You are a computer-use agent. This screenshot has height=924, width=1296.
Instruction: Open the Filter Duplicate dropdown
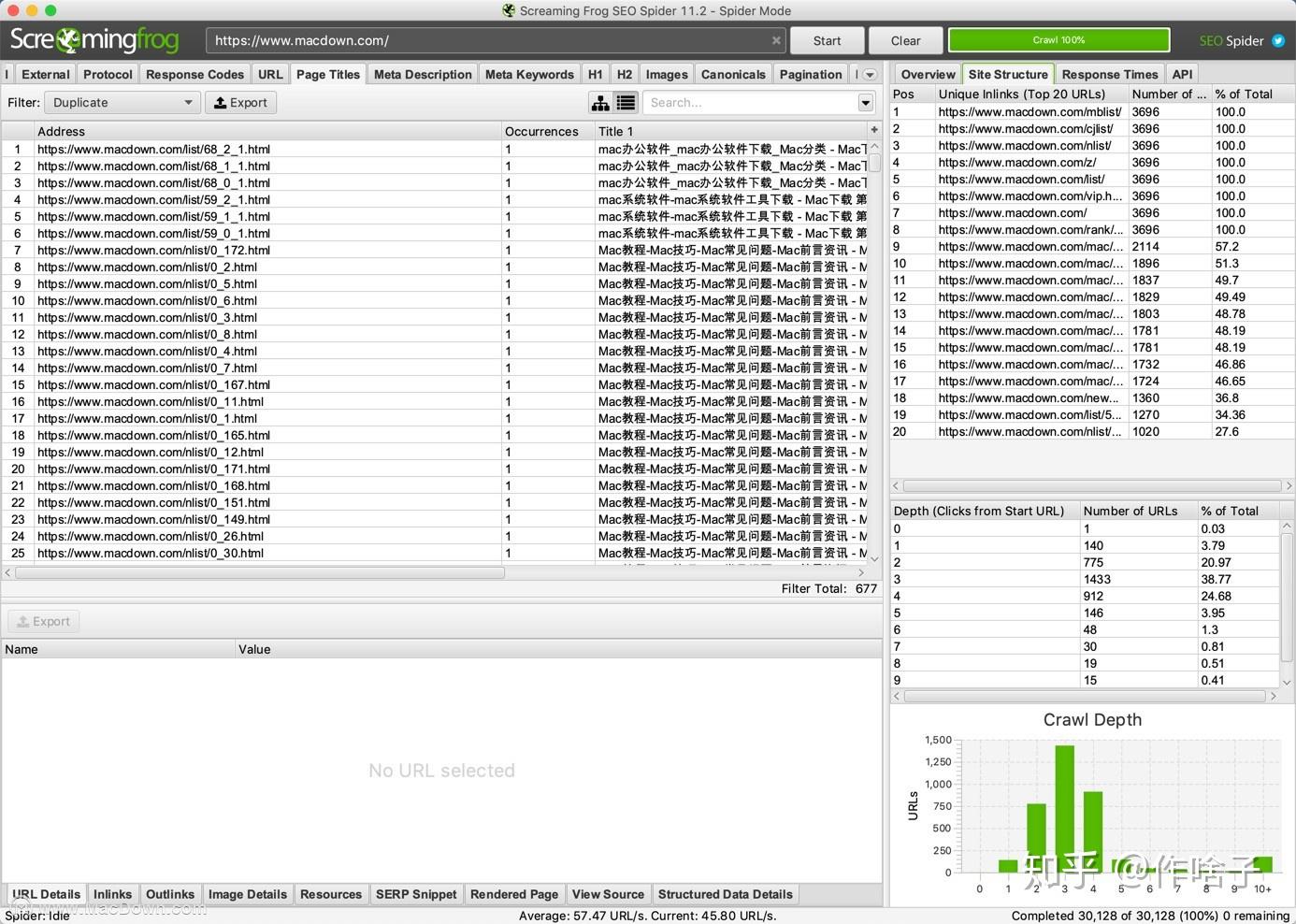[122, 103]
